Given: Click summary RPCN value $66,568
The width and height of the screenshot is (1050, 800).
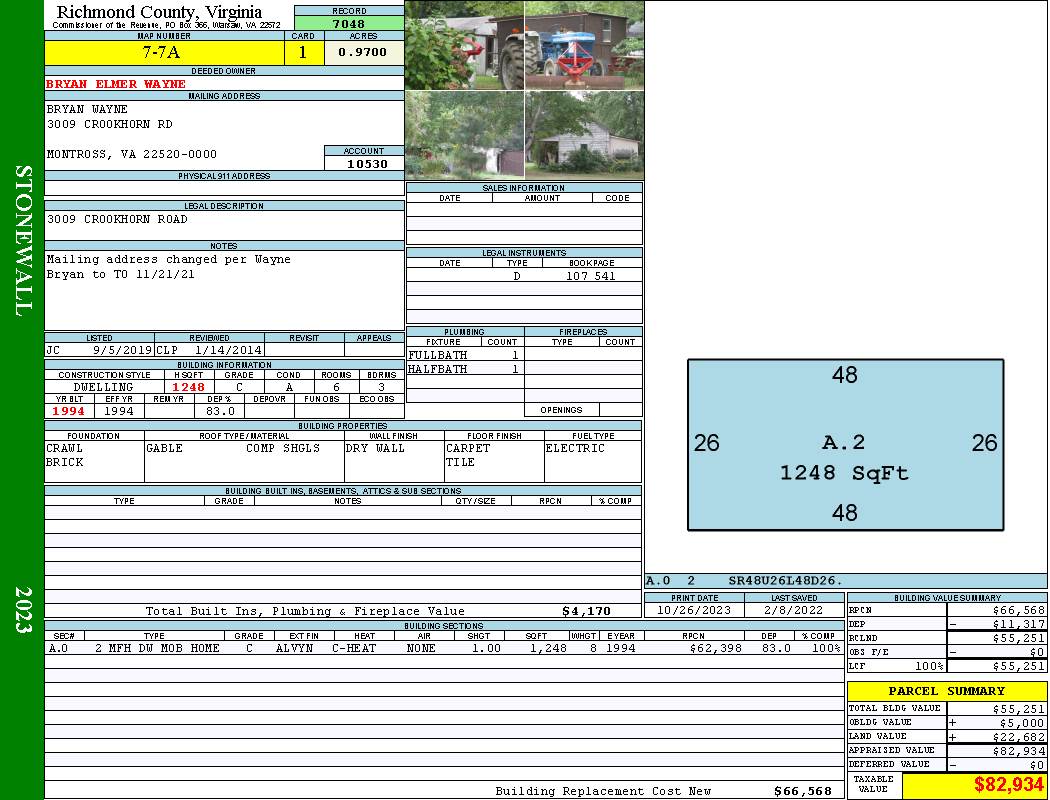Looking at the screenshot, I should coord(1019,610).
